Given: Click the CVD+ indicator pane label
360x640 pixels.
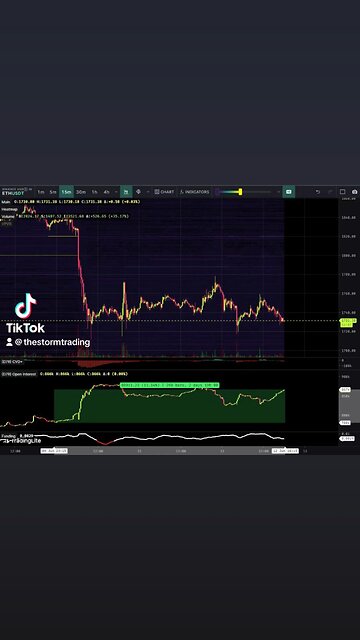Looking at the screenshot, I should tap(12, 361).
